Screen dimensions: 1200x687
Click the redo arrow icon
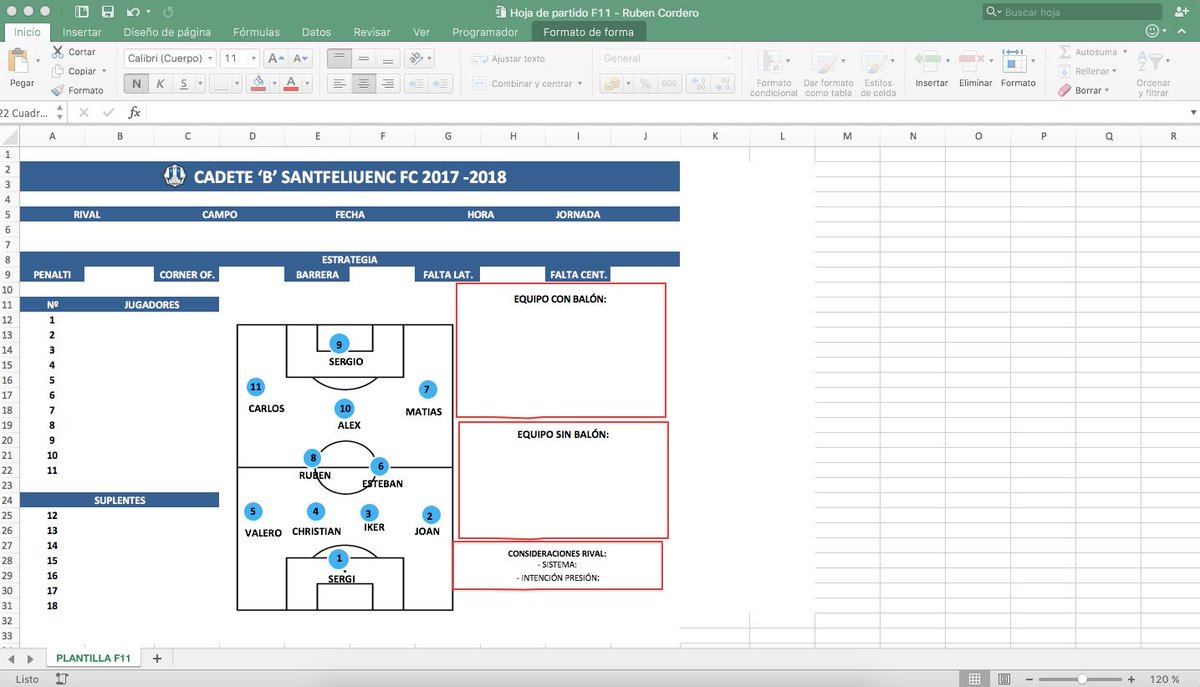pos(168,13)
